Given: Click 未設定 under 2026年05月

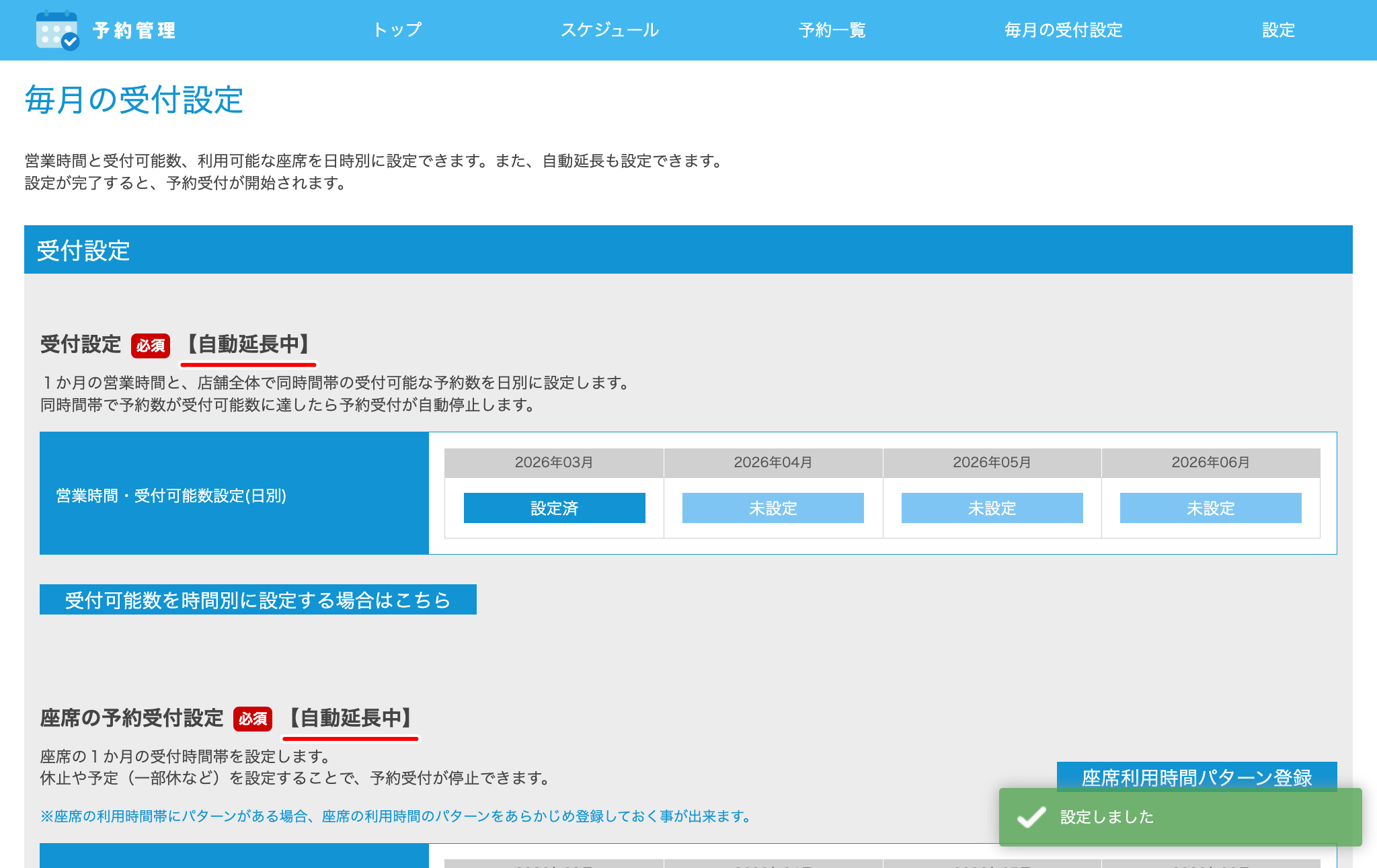Looking at the screenshot, I should [x=991, y=508].
